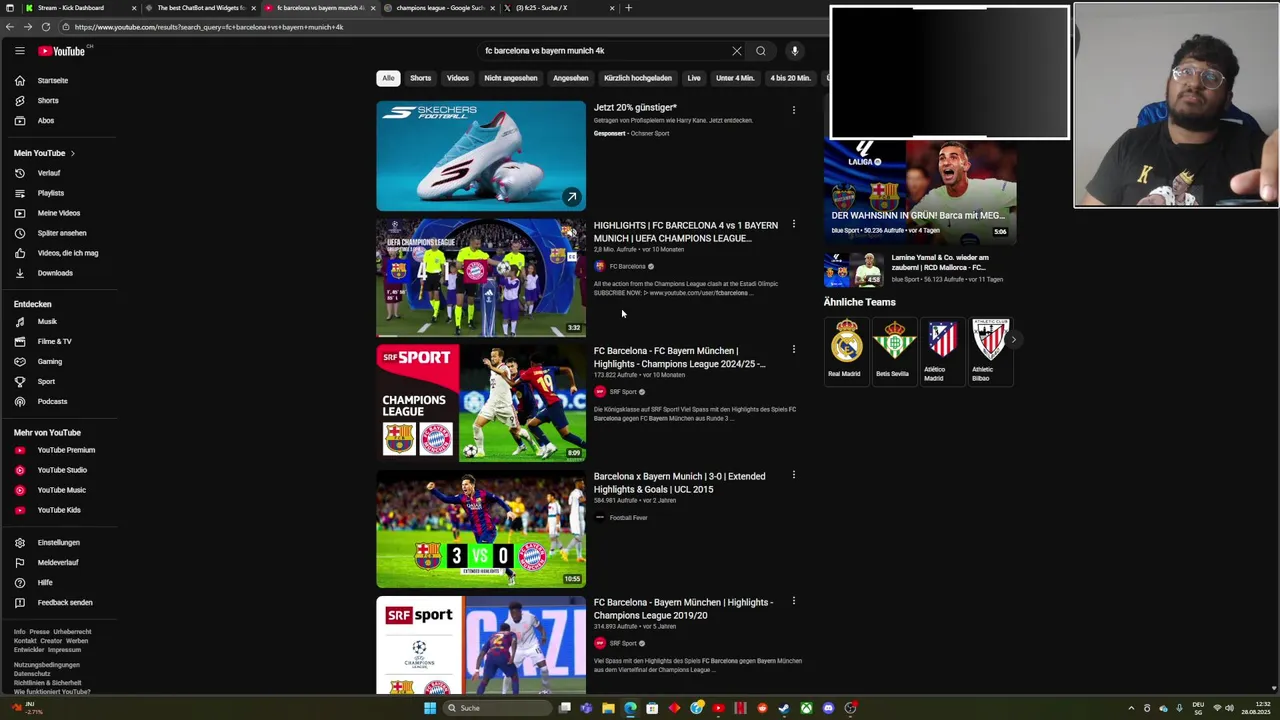This screenshot has height=720, width=1280.
Task: Switch to the champions league Google tab
Action: click(440, 8)
